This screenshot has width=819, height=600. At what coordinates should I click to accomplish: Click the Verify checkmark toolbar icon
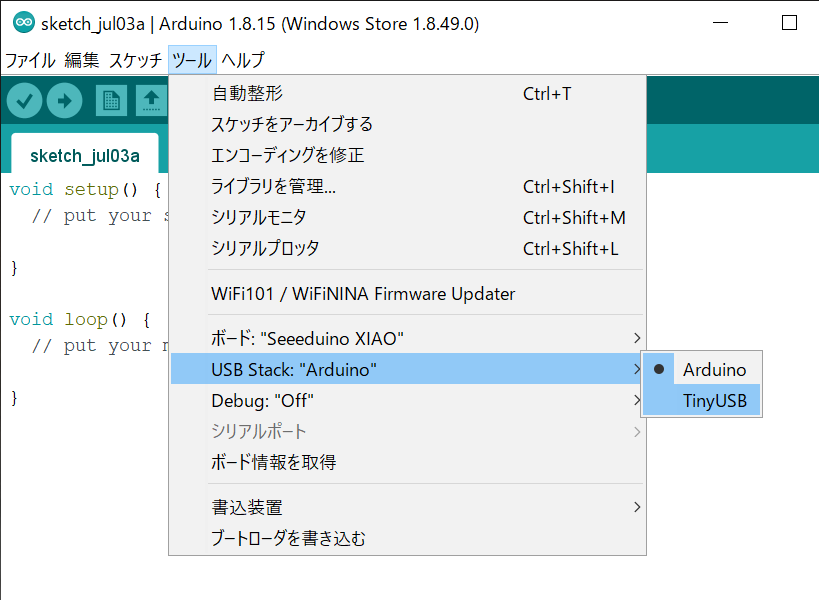(24, 100)
